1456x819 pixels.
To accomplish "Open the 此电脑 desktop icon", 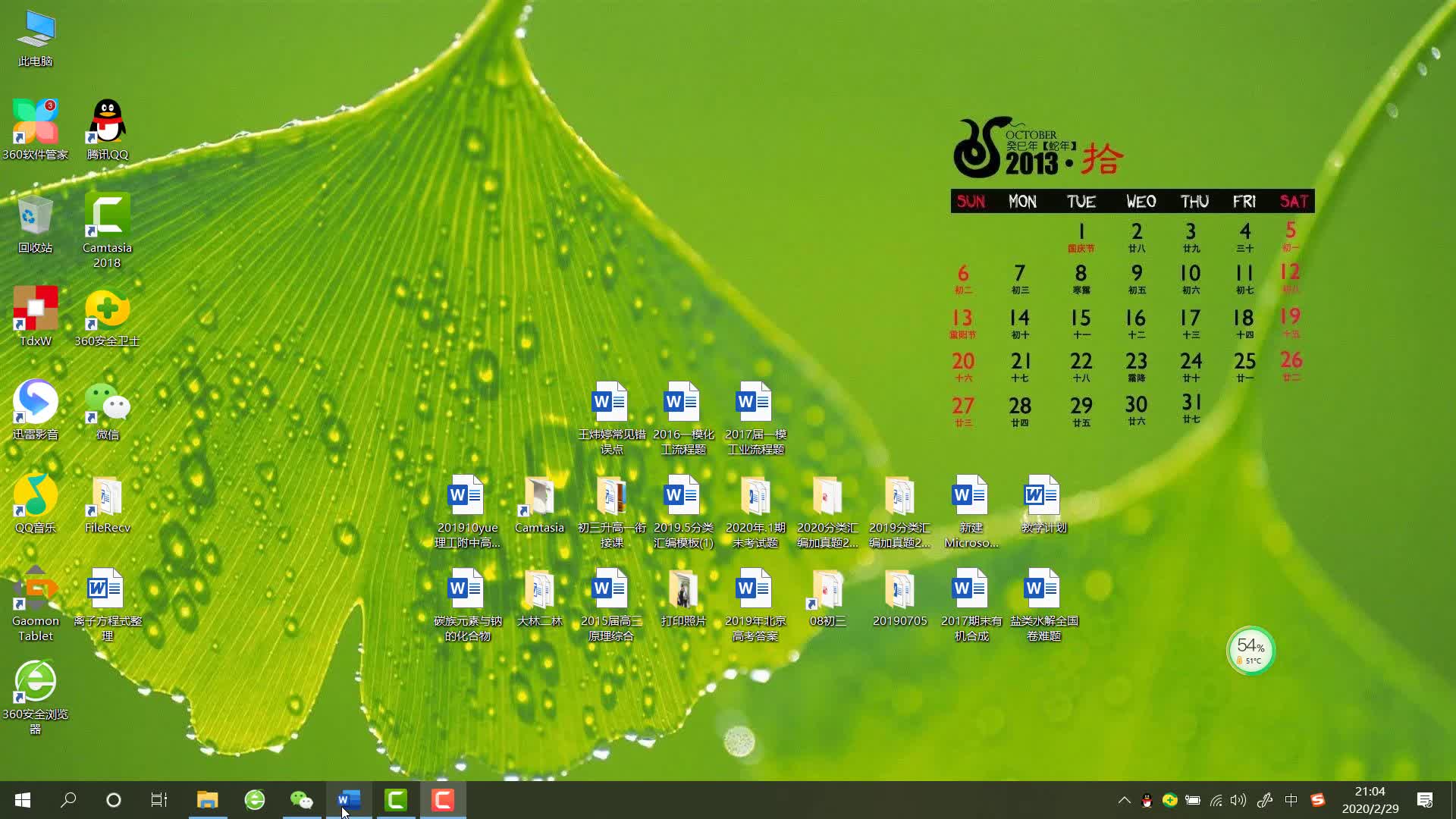I will click(x=36, y=39).
